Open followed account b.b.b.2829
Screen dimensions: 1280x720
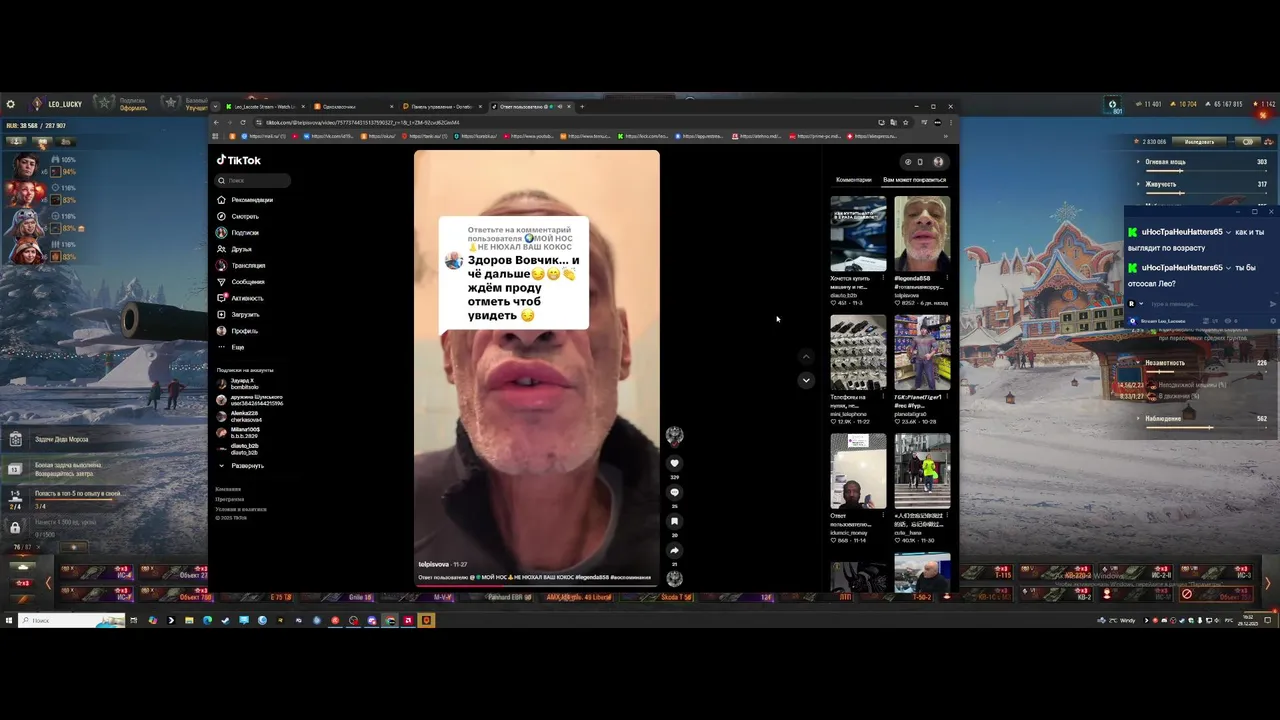tap(238, 433)
